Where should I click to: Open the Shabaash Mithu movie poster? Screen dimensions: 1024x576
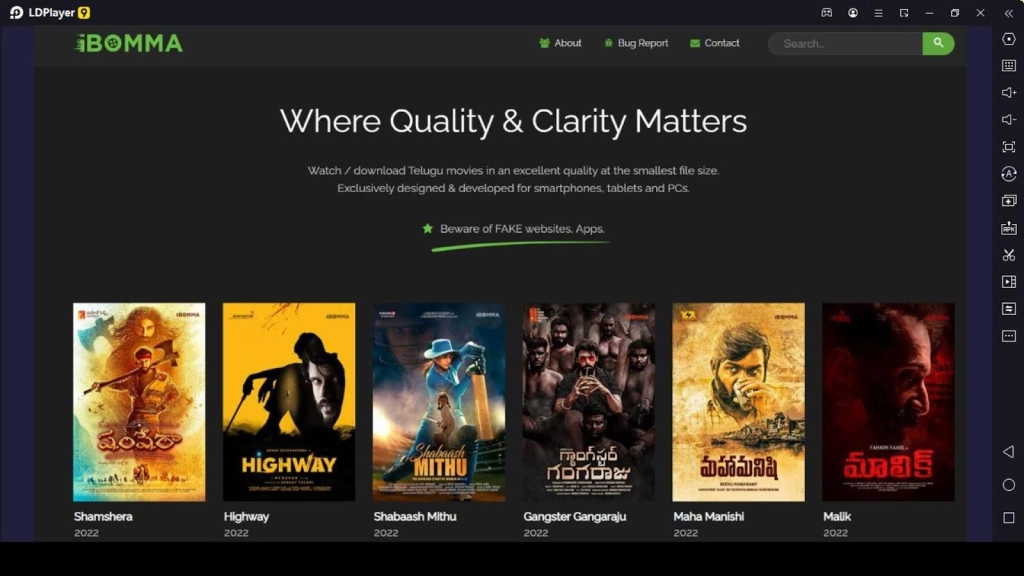(439, 402)
